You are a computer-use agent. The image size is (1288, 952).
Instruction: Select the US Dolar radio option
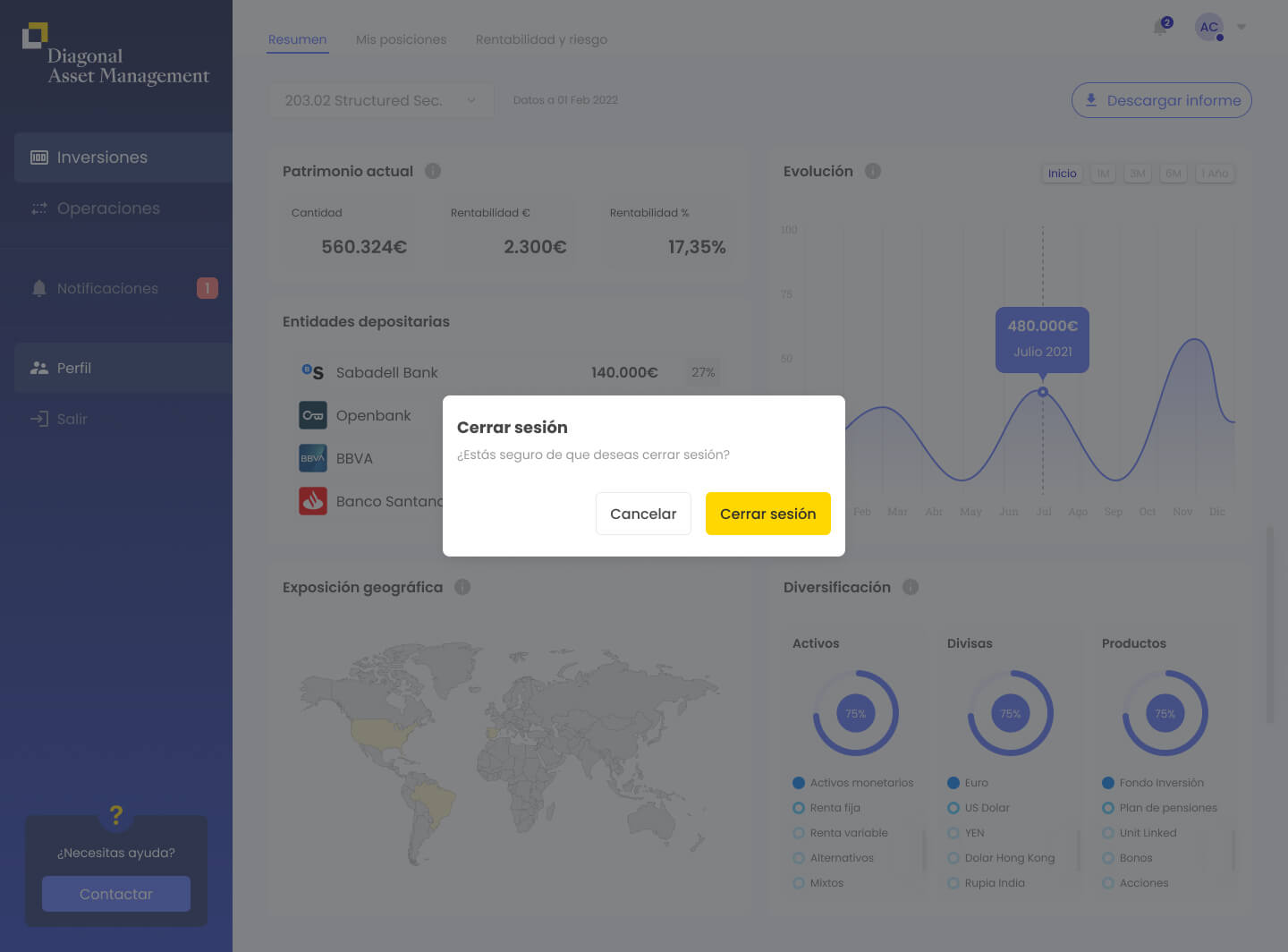tap(953, 808)
